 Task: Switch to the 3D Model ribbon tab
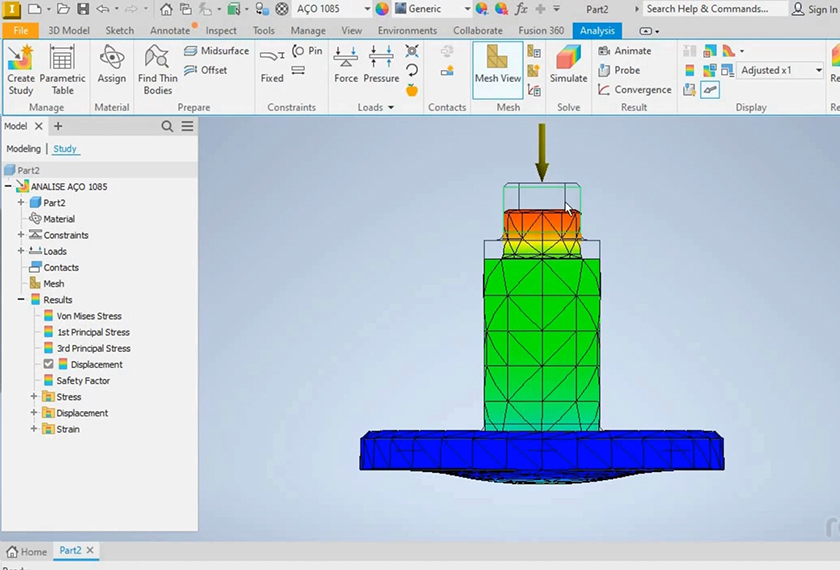point(69,31)
